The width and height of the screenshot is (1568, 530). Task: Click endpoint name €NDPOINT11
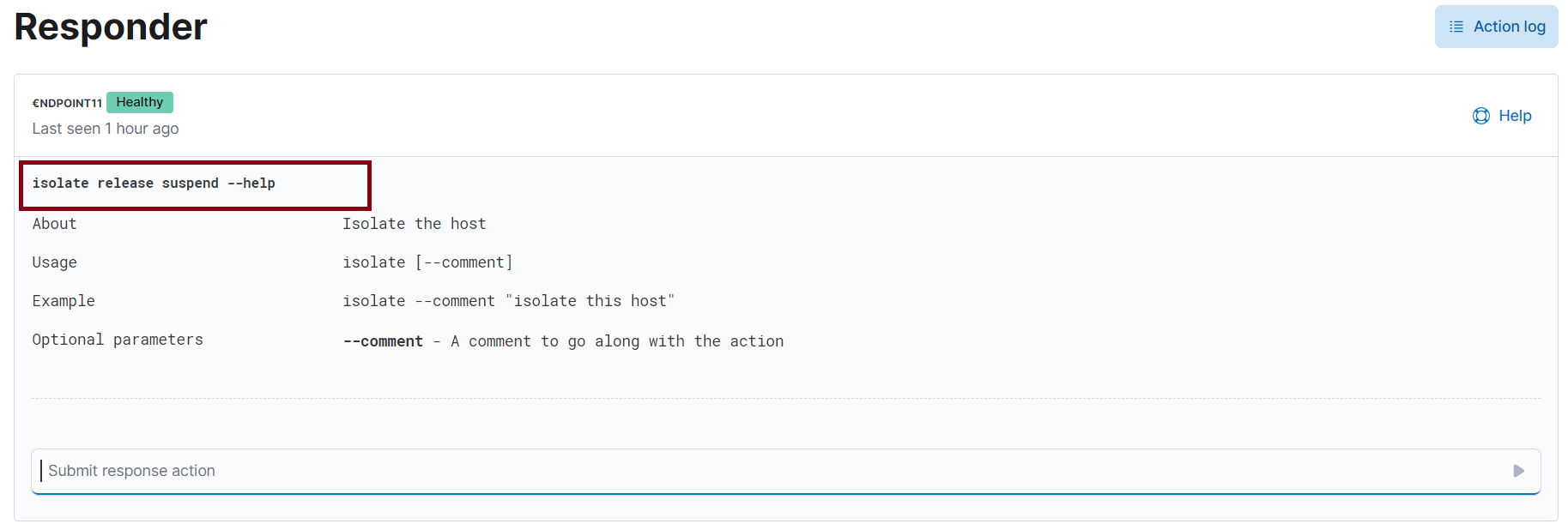(67, 102)
